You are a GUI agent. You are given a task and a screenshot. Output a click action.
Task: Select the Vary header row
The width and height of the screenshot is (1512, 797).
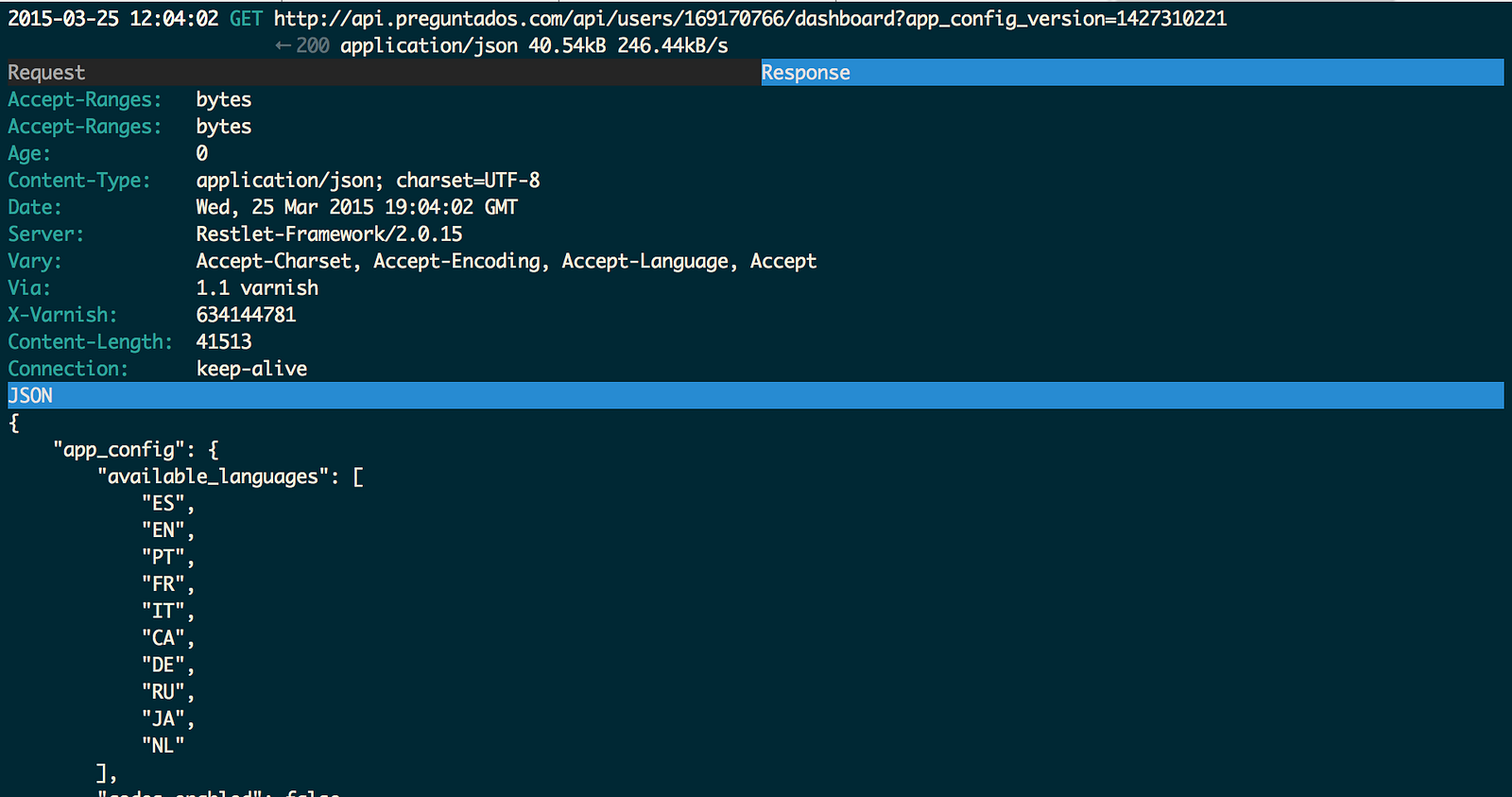(x=412, y=261)
